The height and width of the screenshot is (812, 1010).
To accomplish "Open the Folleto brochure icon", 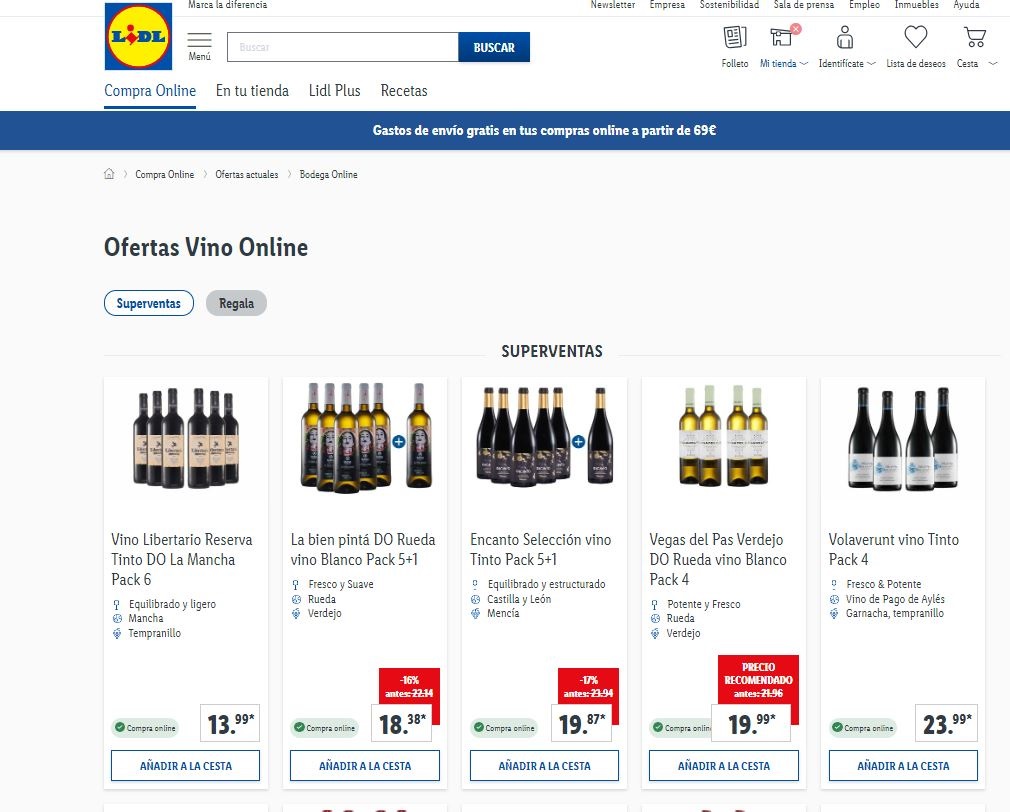I will pyautogui.click(x=735, y=38).
